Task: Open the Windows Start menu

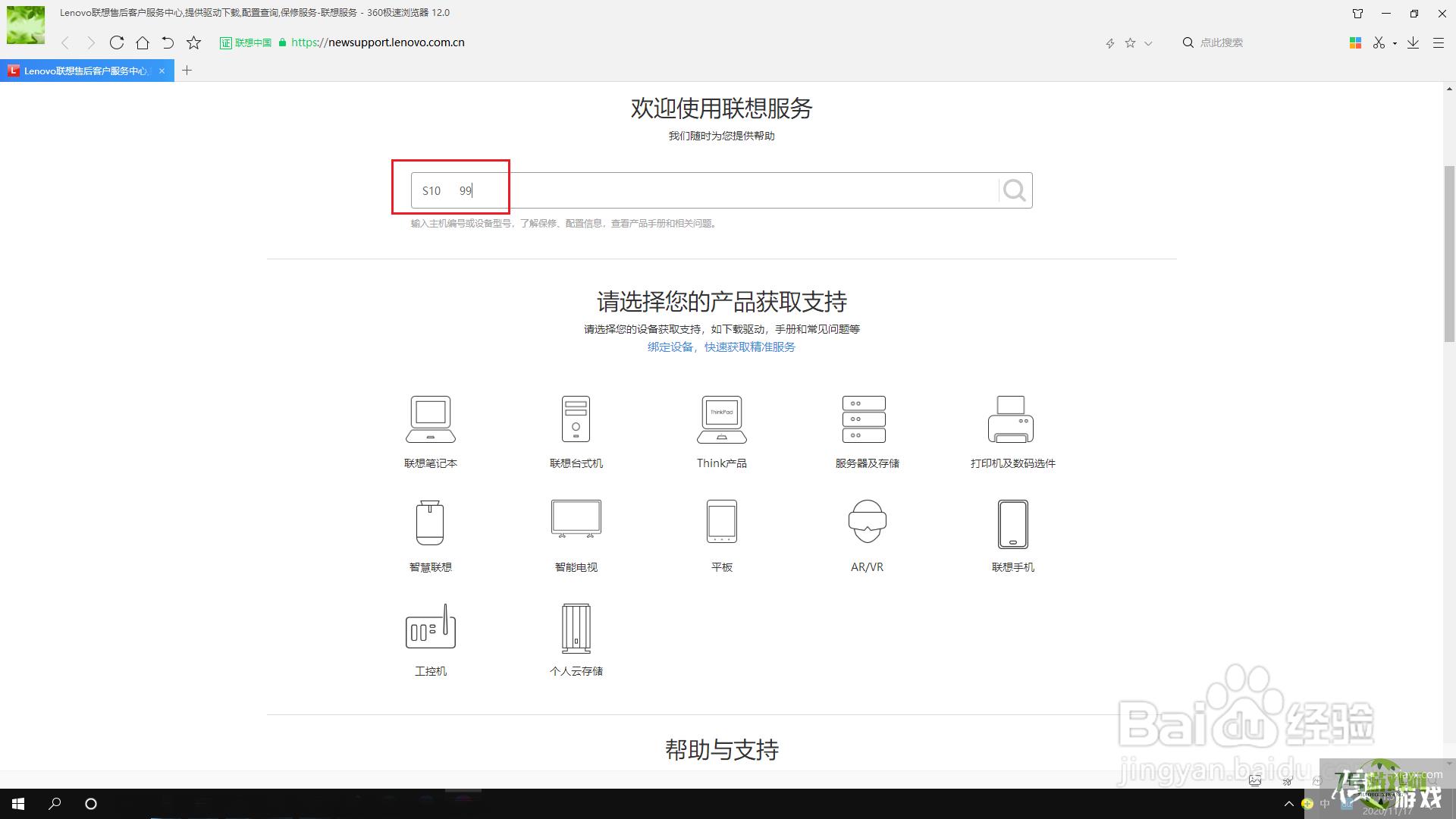Action: tap(18, 804)
